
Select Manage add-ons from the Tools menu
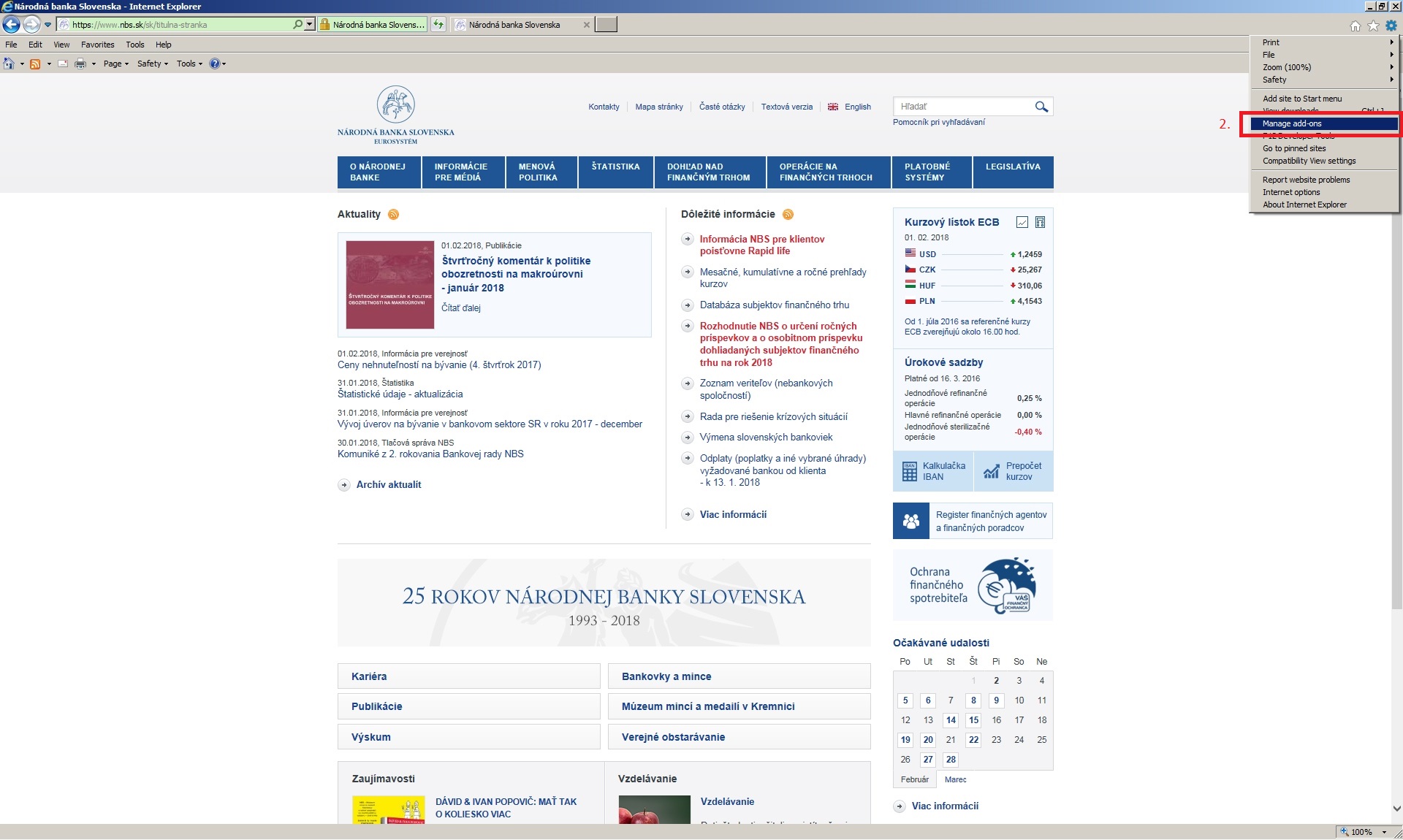pyautogui.click(x=1291, y=123)
